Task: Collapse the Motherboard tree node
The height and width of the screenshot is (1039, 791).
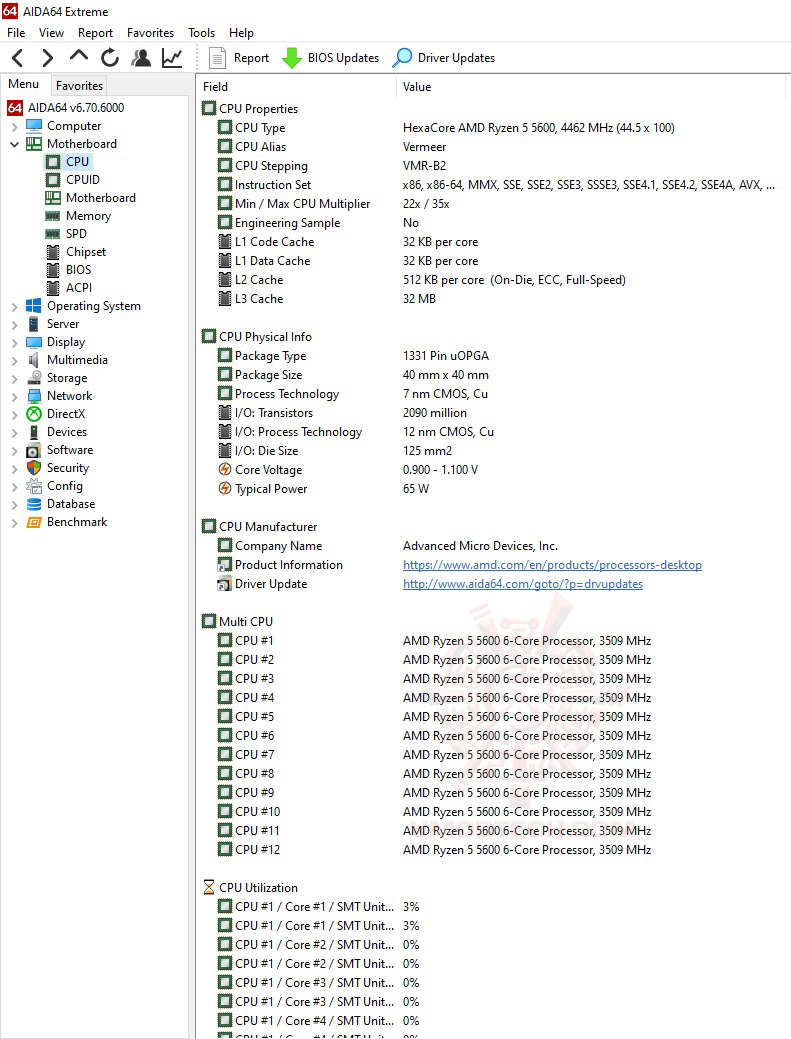Action: click(15, 144)
